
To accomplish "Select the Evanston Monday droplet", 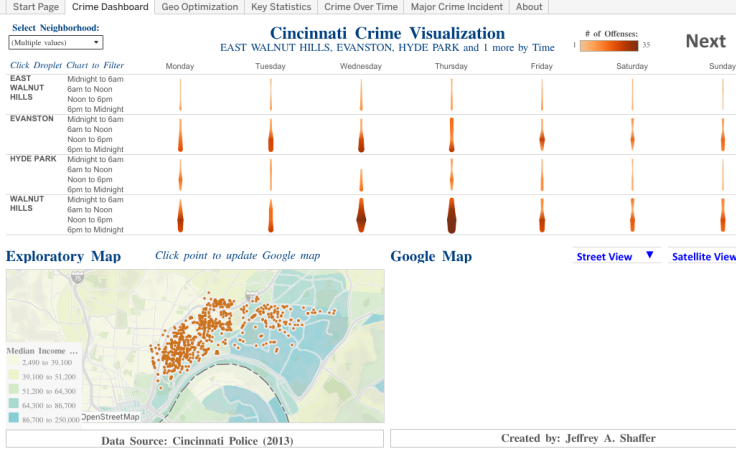I will point(181,134).
